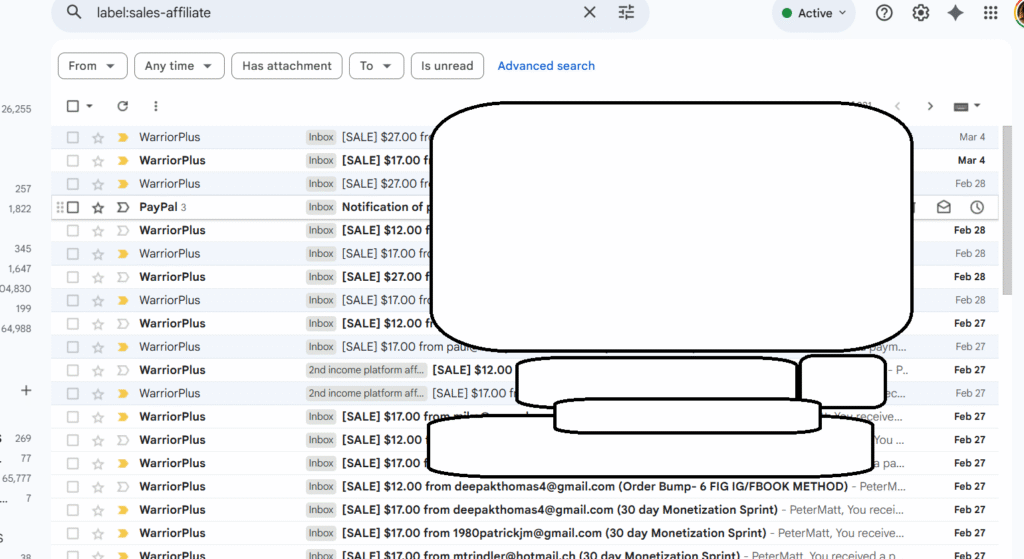
Task: Toggle importance marker on 1980patrickjm sale email
Action: point(122,533)
